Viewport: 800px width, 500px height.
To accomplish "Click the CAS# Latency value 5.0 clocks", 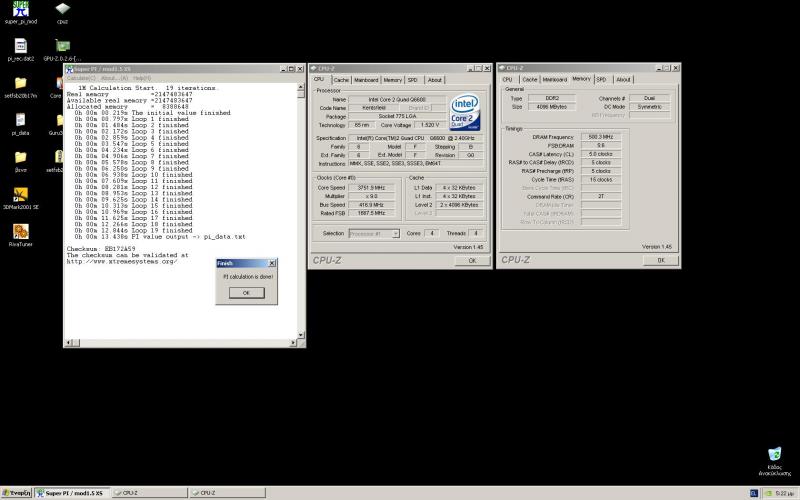I will [x=601, y=154].
